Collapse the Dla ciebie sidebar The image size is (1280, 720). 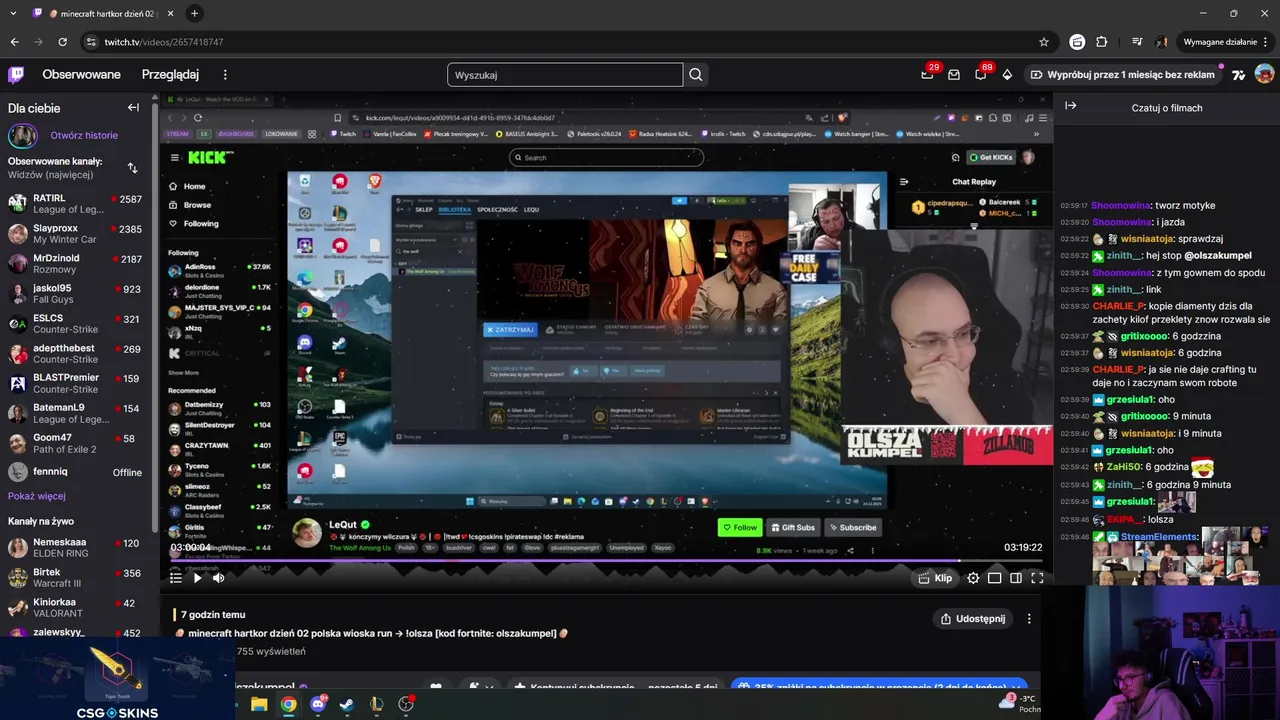pos(133,107)
